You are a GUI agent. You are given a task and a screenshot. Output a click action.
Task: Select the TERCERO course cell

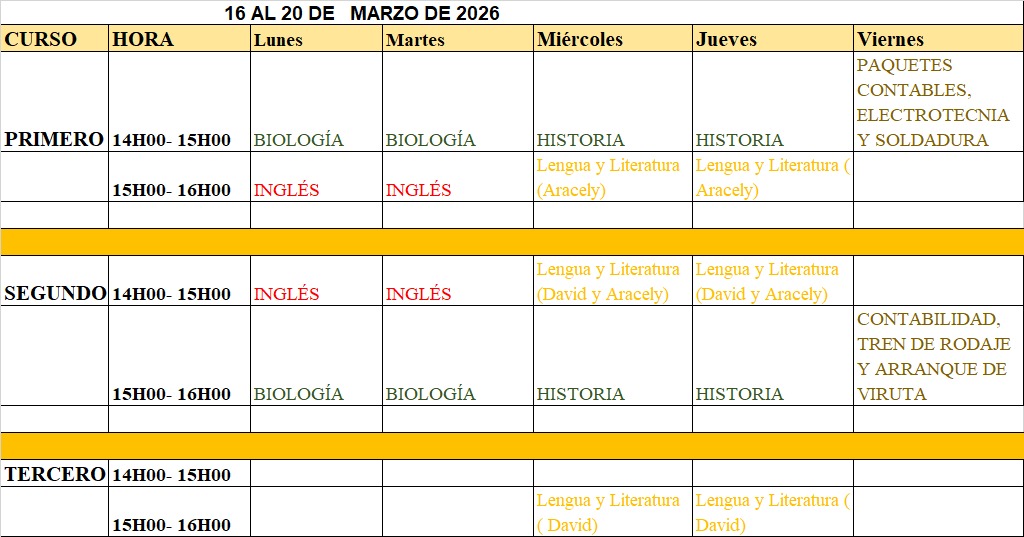click(55, 474)
